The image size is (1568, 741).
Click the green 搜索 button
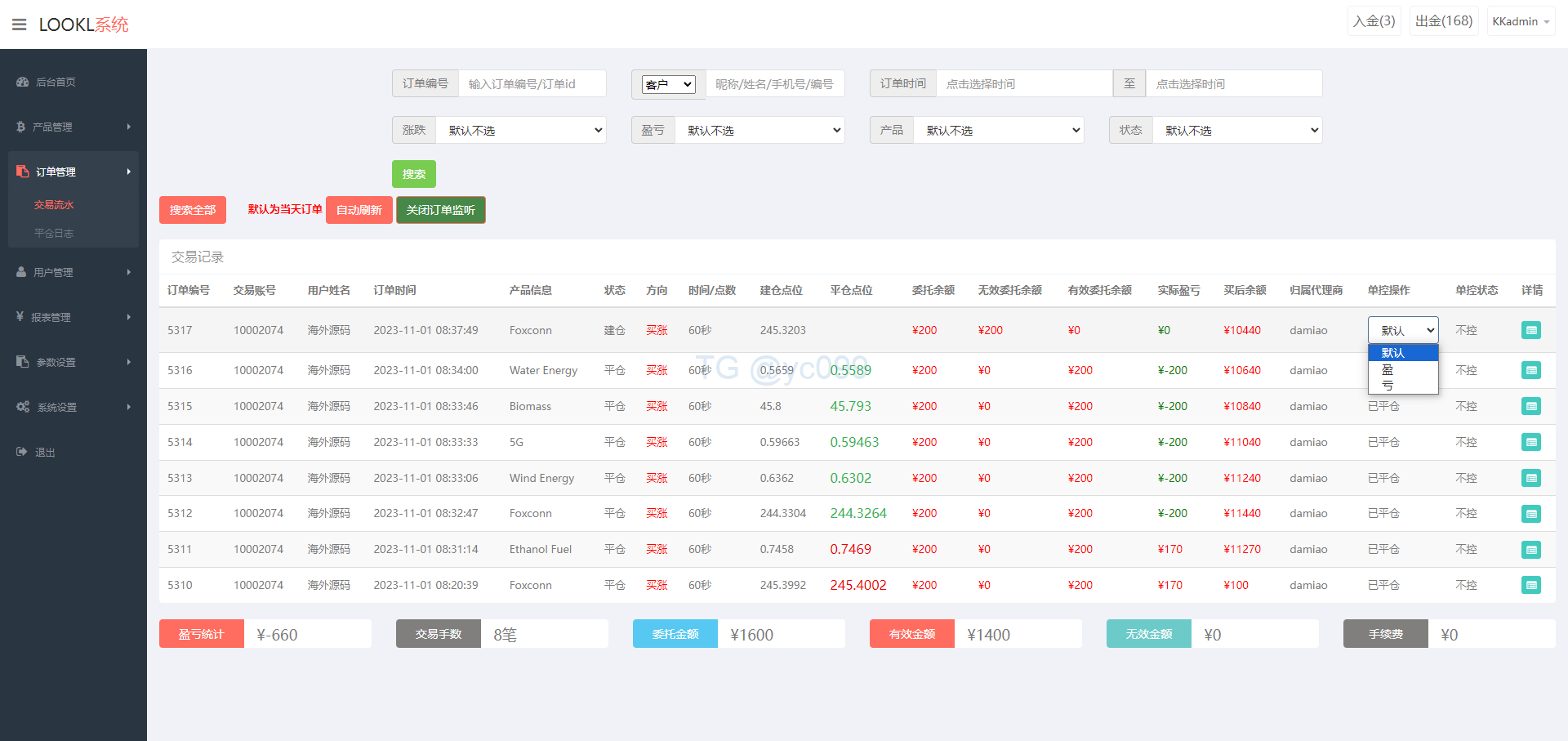413,174
